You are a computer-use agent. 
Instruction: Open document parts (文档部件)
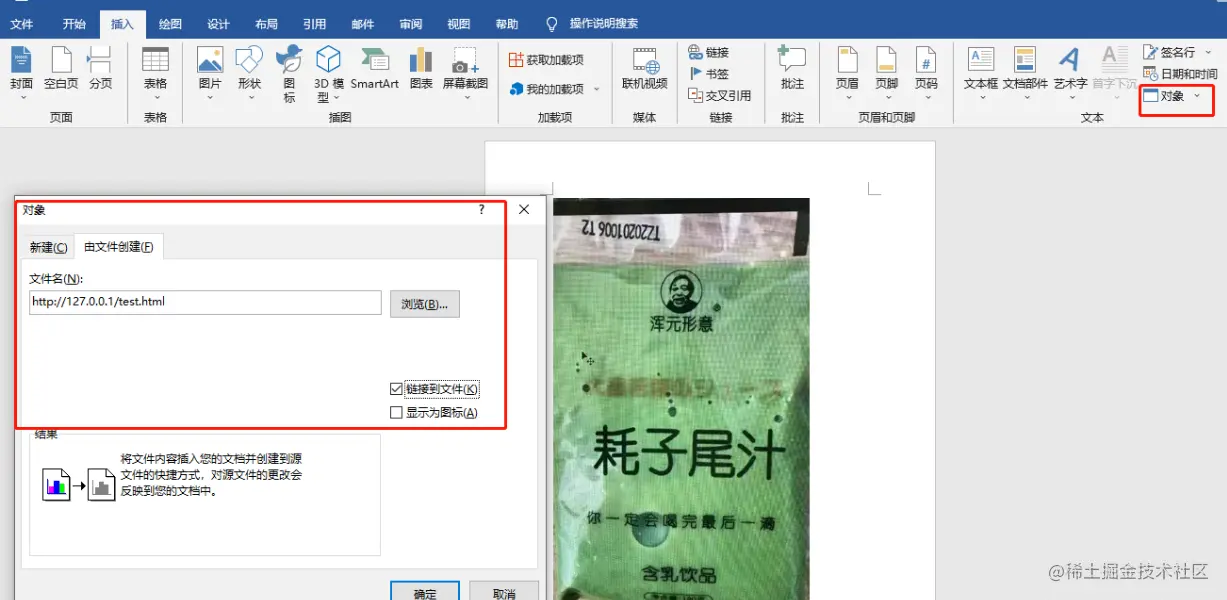pyautogui.click(x=1025, y=71)
